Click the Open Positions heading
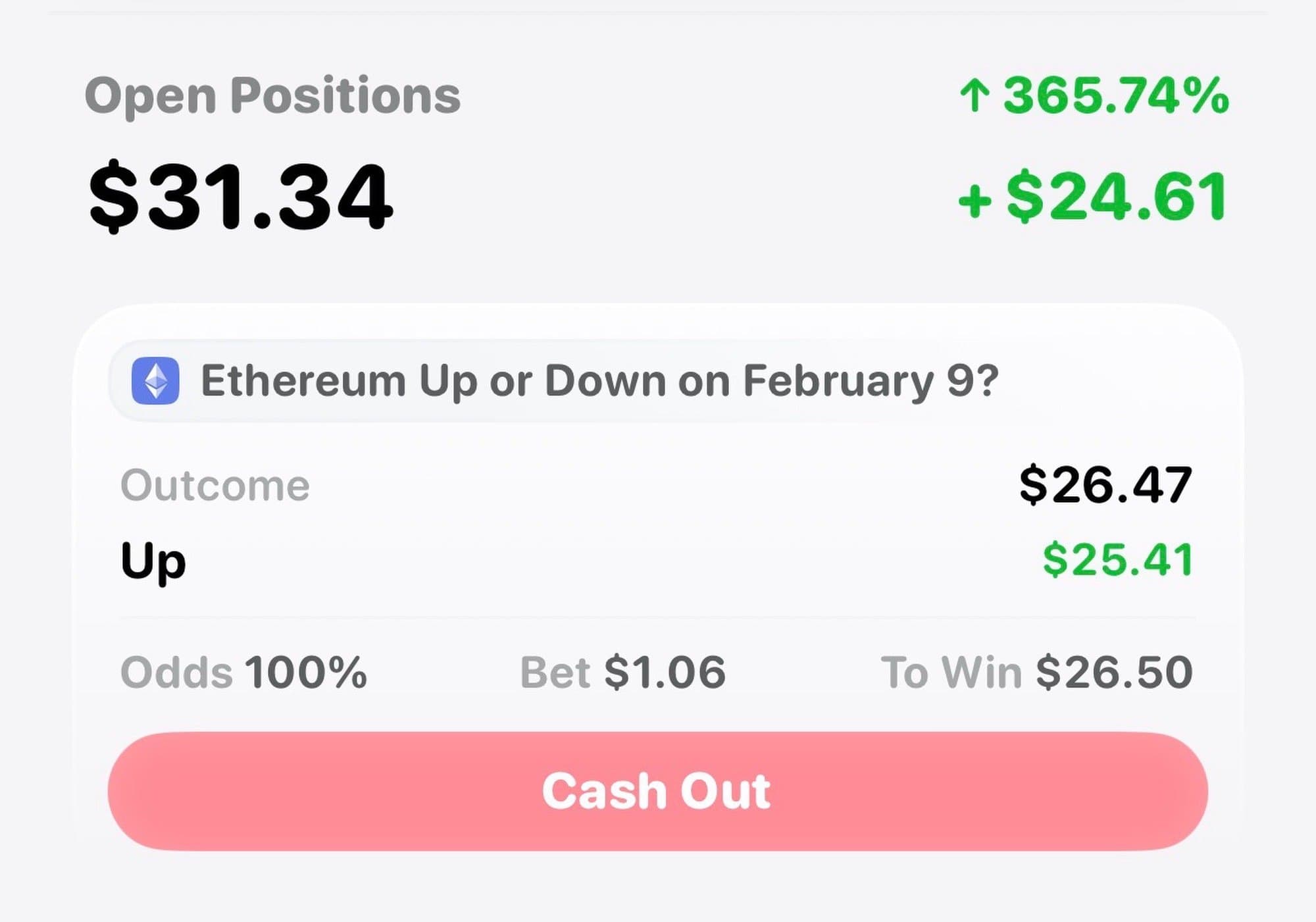 (x=272, y=96)
